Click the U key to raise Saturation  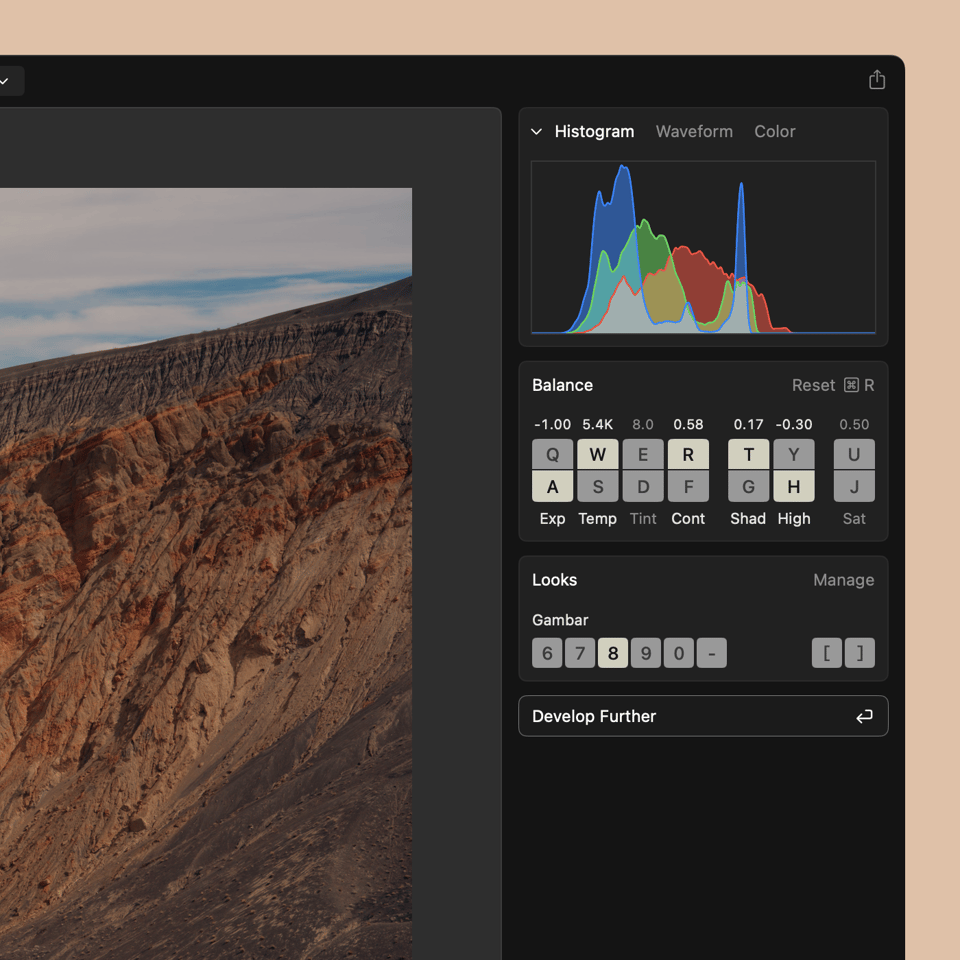pyautogui.click(x=854, y=454)
